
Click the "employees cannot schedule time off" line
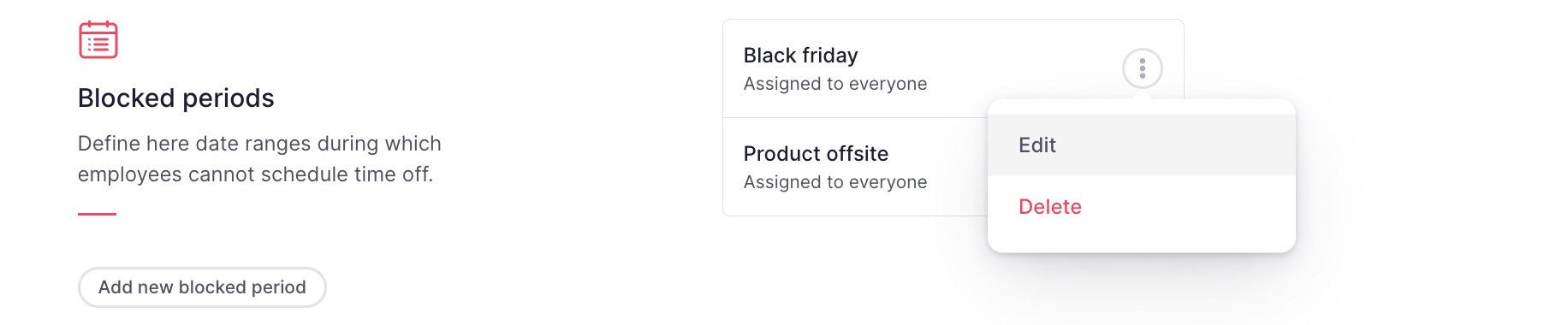click(x=255, y=174)
